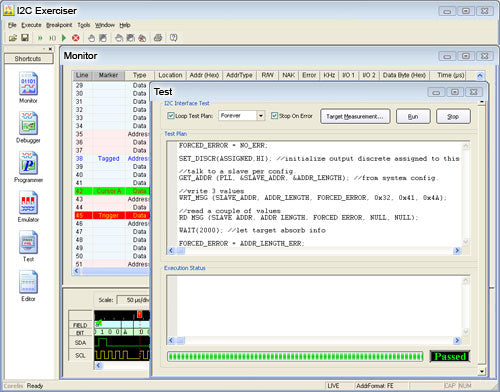This screenshot has width=500, height=392.
Task: Click the double-arrow step toolbar icon
Action: coord(40,38)
